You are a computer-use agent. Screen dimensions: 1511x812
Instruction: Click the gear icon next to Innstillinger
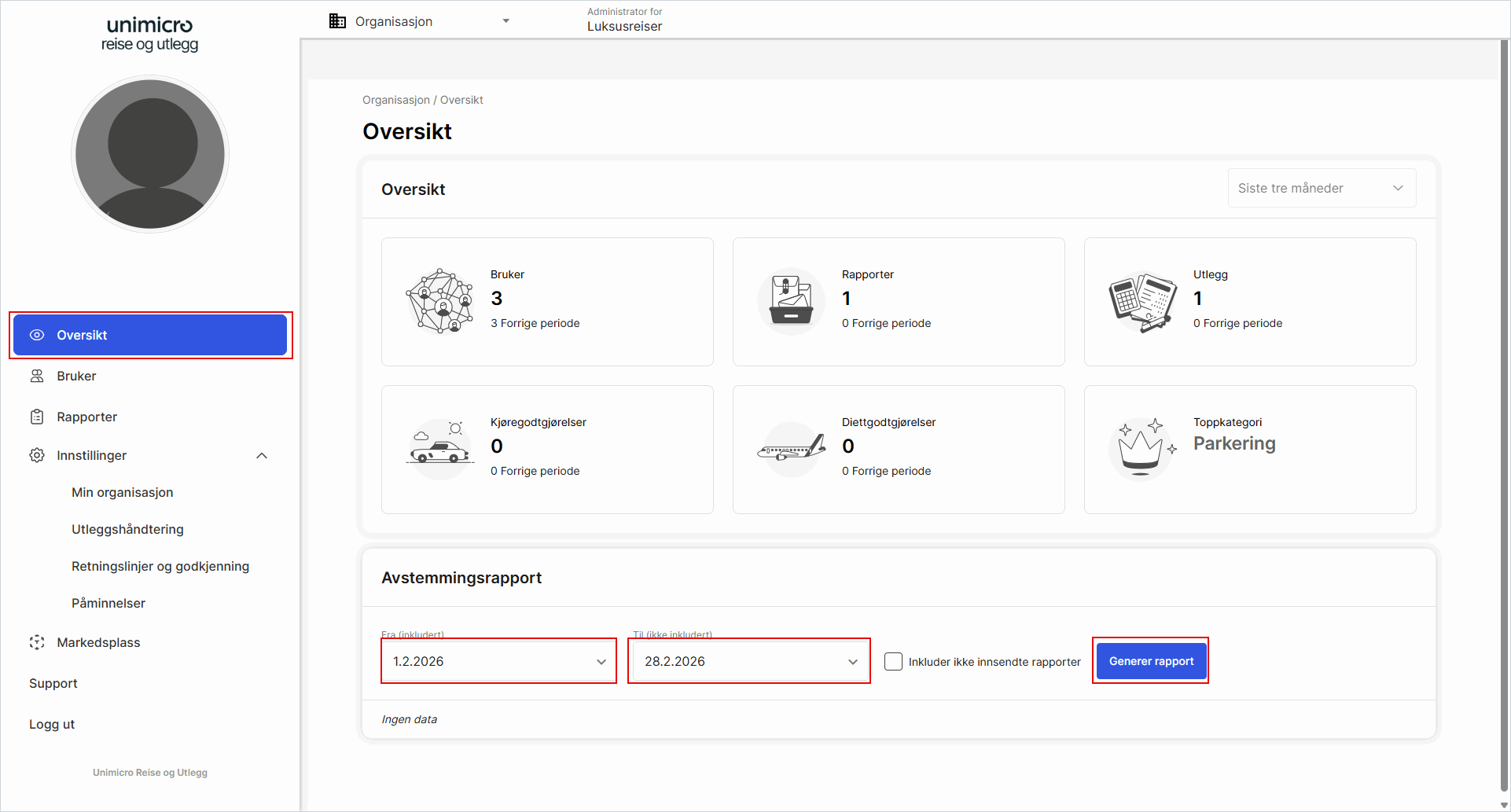37,455
